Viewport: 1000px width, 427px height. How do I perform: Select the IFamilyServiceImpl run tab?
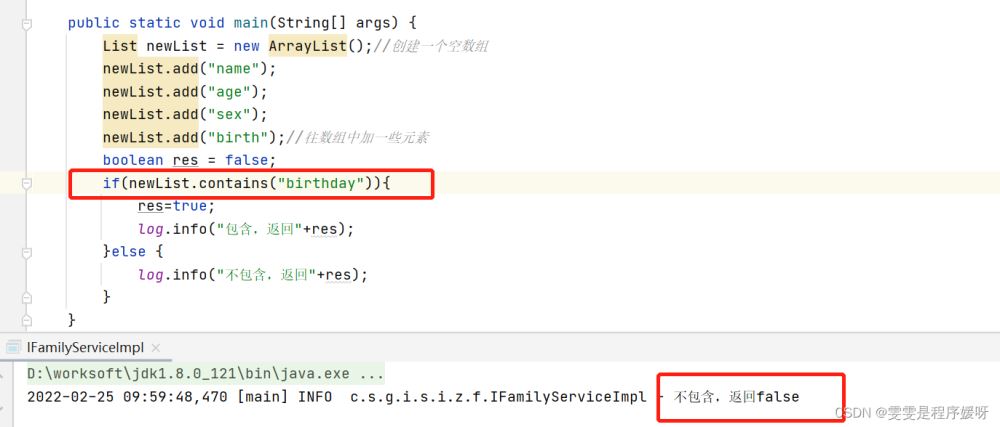(86, 347)
